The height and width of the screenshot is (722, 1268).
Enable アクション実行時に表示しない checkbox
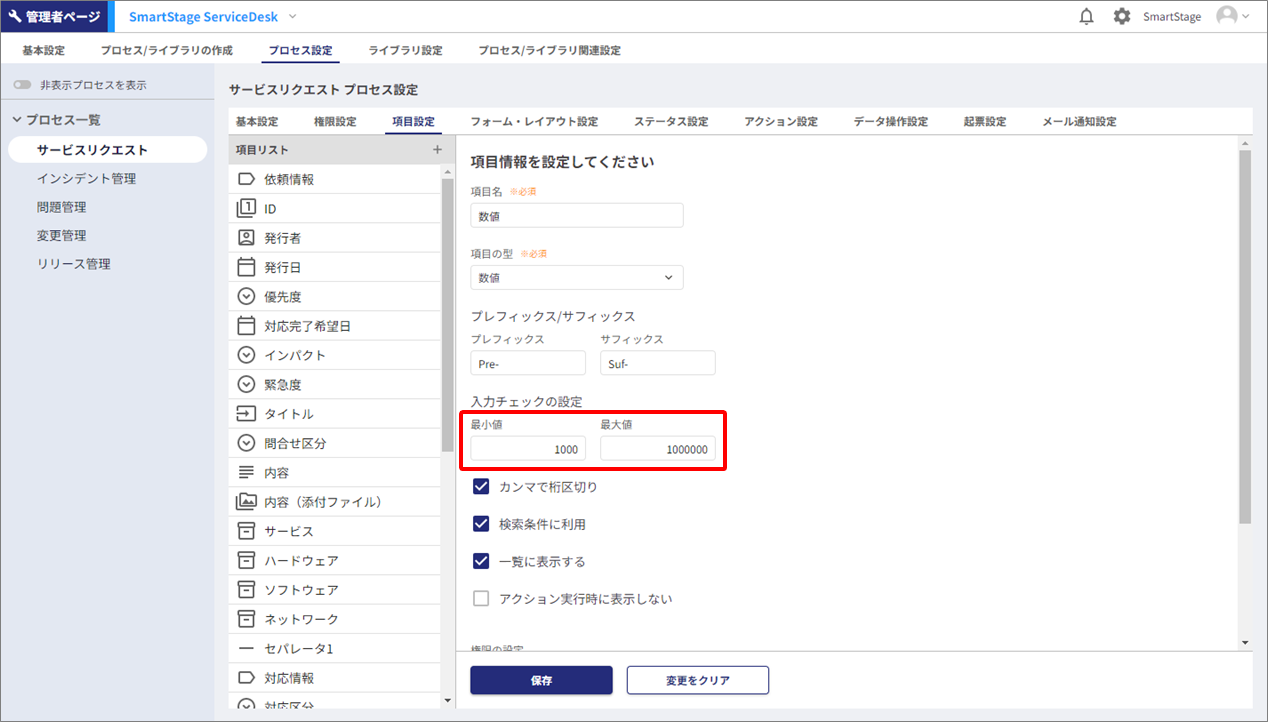[481, 599]
